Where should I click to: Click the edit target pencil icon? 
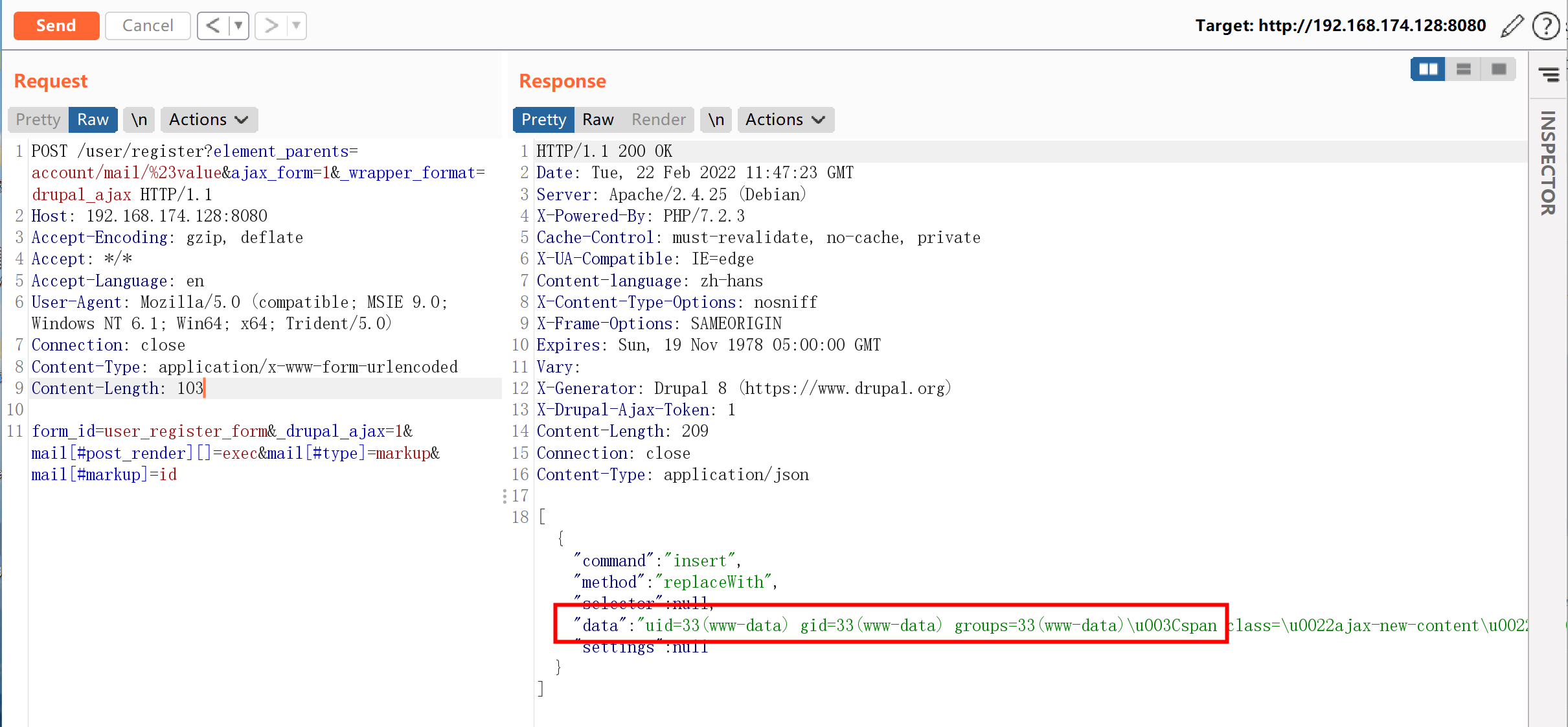coord(1512,26)
